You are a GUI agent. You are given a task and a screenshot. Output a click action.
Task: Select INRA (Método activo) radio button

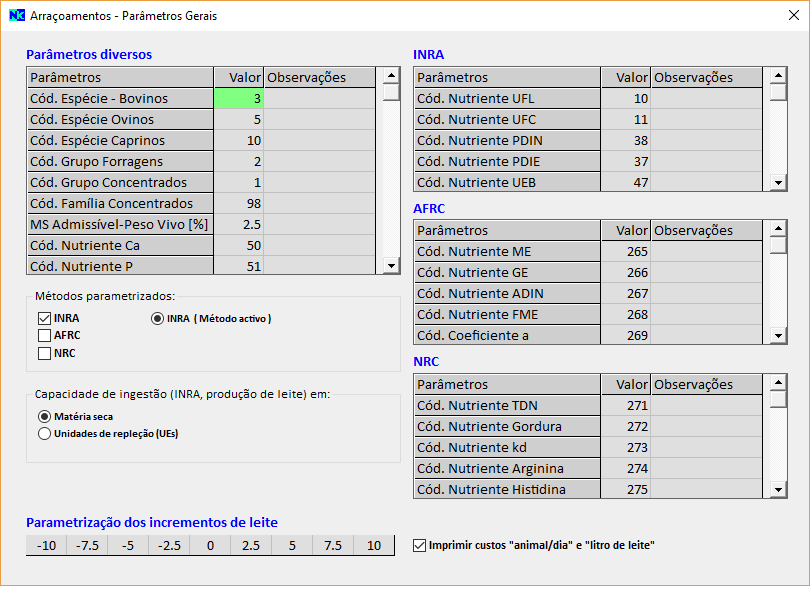click(157, 318)
